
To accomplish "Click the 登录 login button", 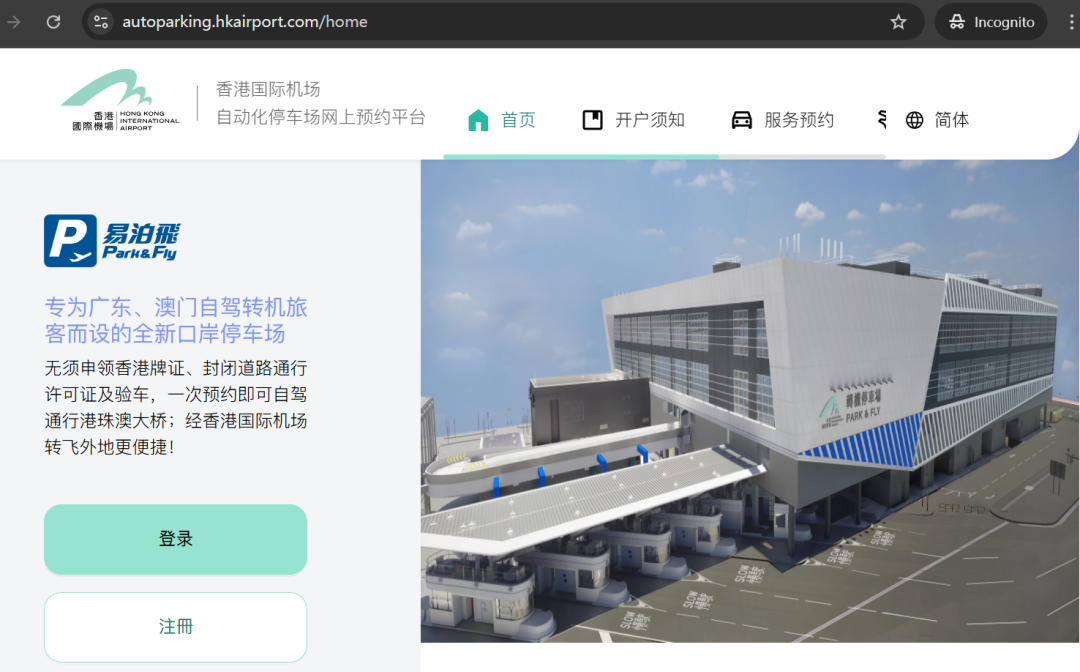I will 176,539.
